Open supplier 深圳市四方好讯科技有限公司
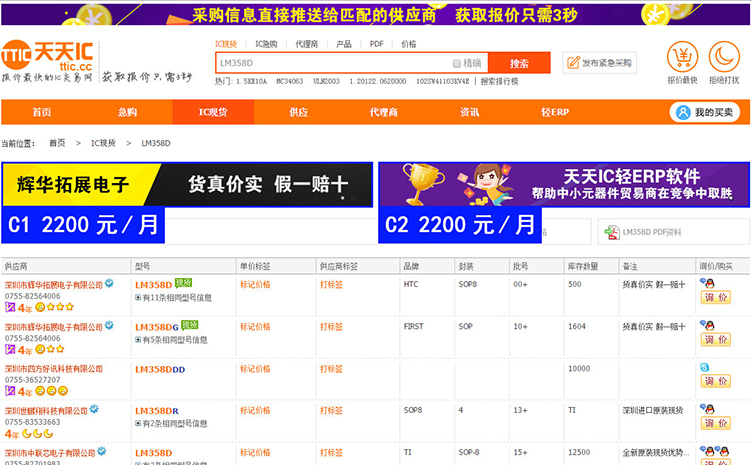The height and width of the screenshot is (465, 752). tap(54, 369)
